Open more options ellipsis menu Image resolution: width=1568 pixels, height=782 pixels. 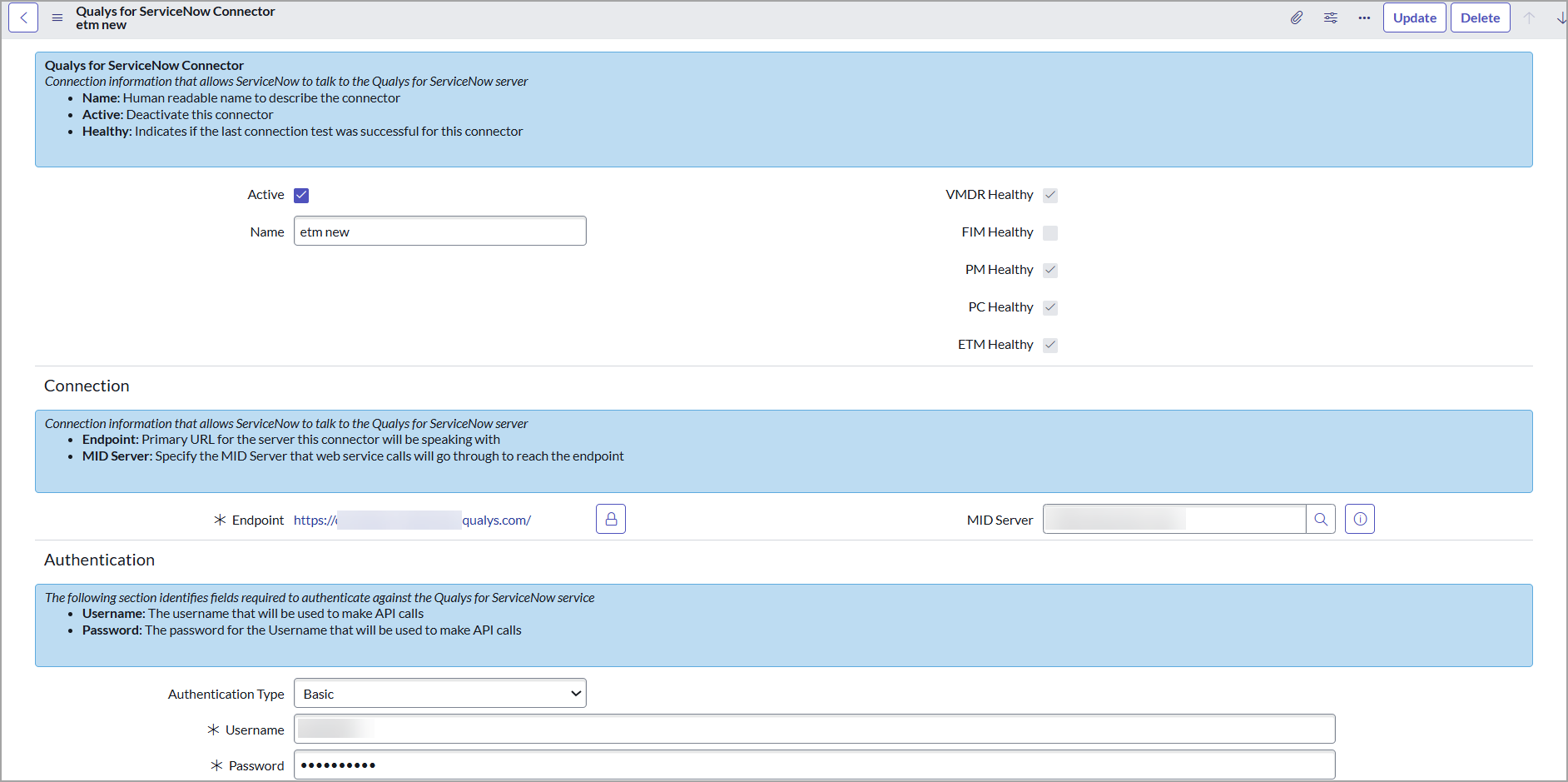1364,17
